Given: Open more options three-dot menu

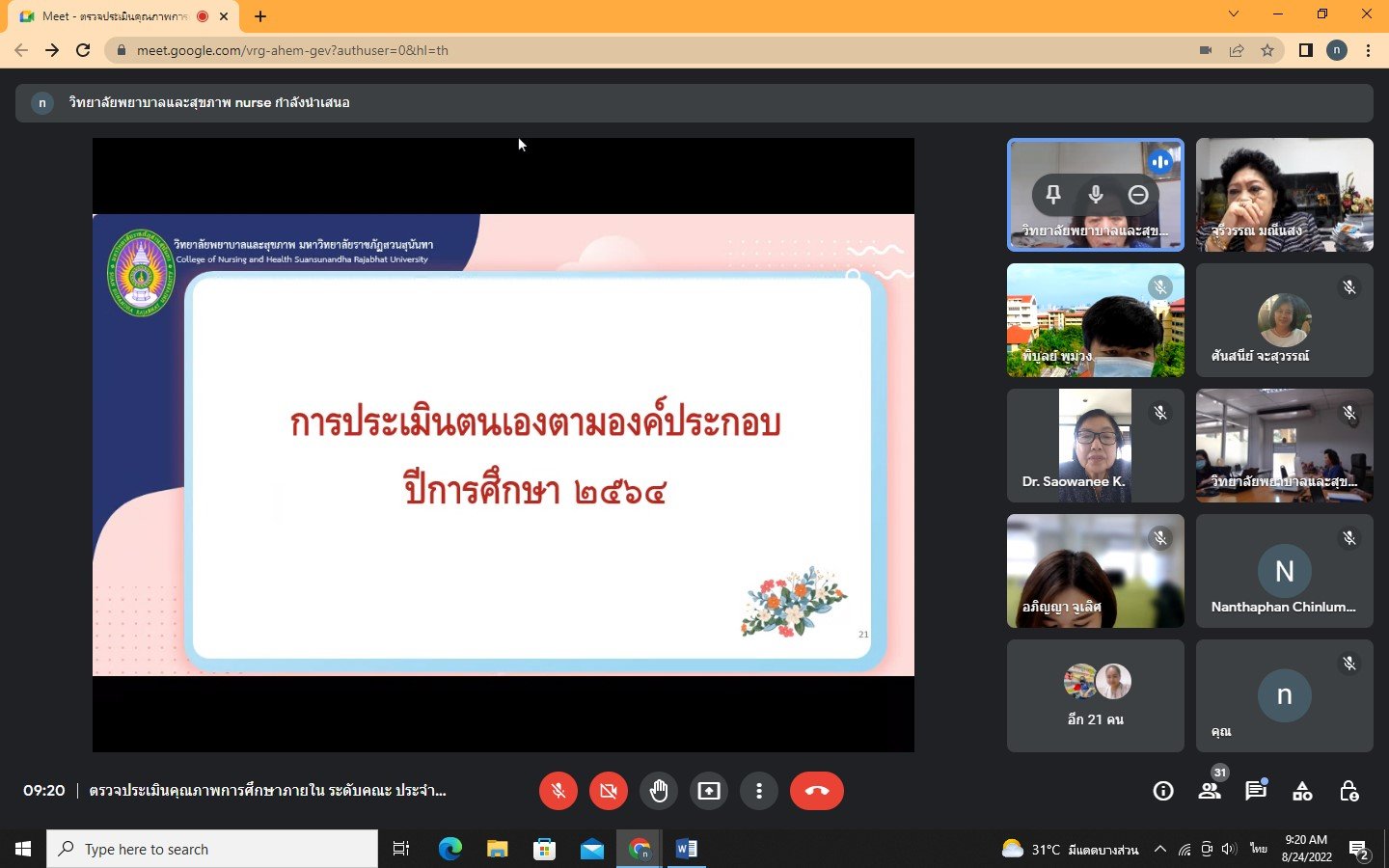Looking at the screenshot, I should (759, 791).
